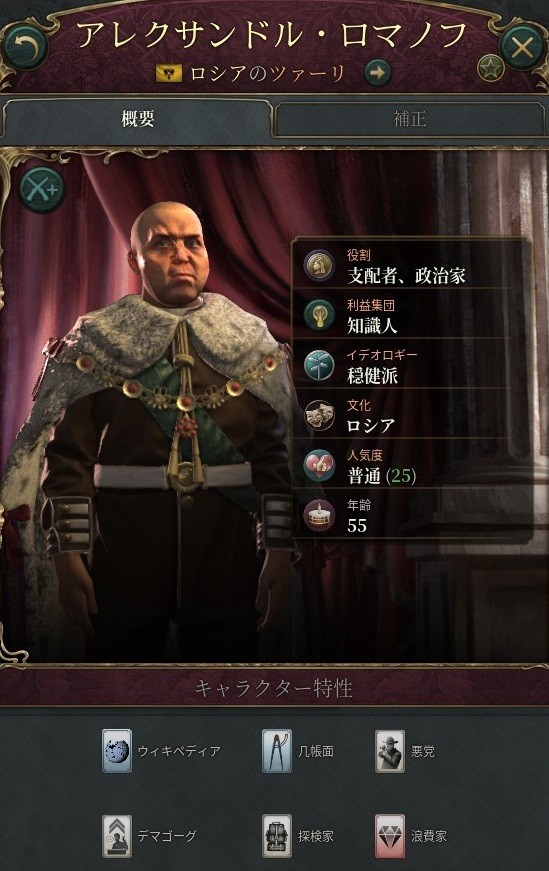Click the ウィキペディア trait icon
The height and width of the screenshot is (871, 549).
[x=117, y=751]
